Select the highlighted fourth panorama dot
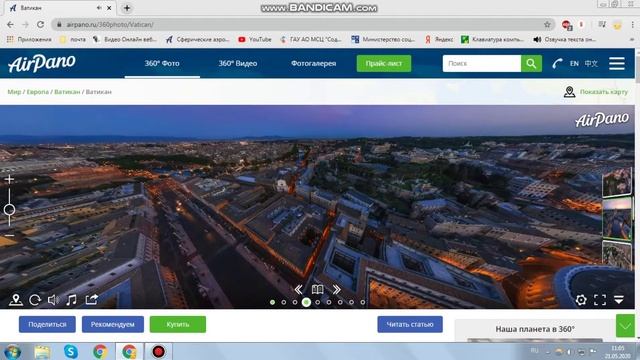This screenshot has height=360, width=640. (306, 302)
